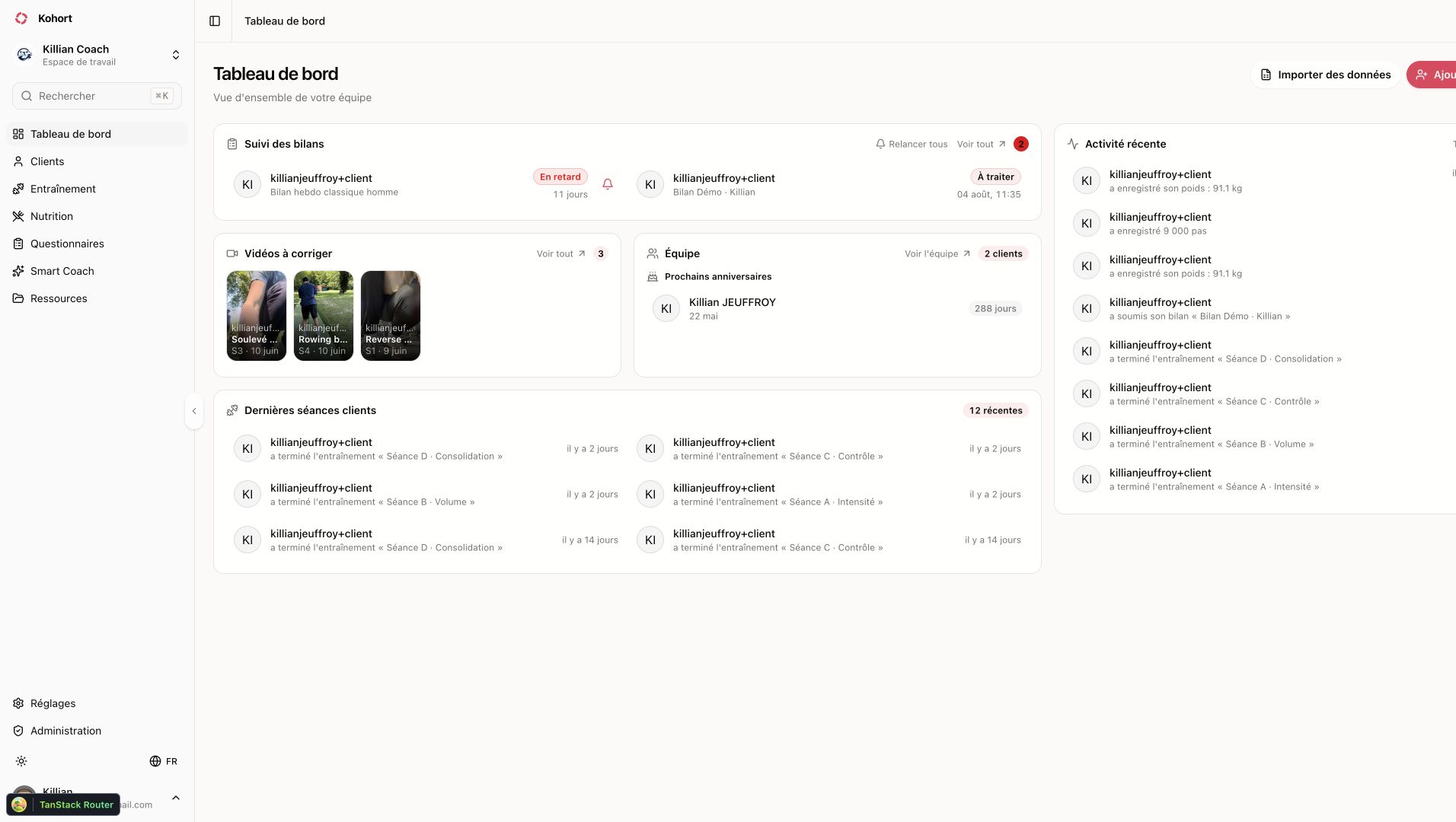The height and width of the screenshot is (822, 1456).
Task: Open Séance C · Contrôle row from 14 days ago
Action: 829,540
